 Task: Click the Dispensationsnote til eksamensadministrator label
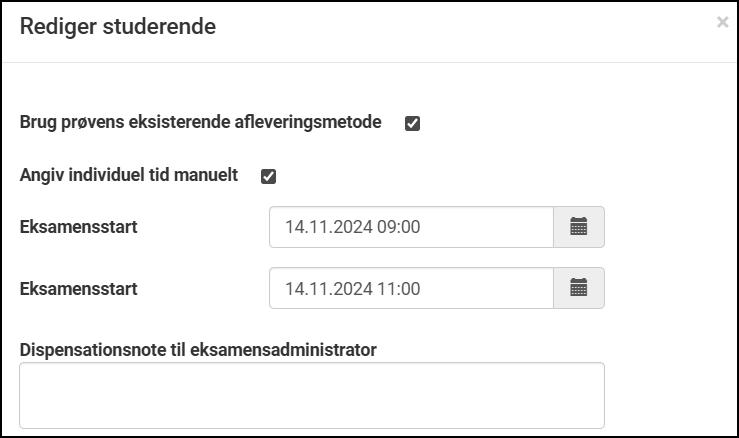198,349
